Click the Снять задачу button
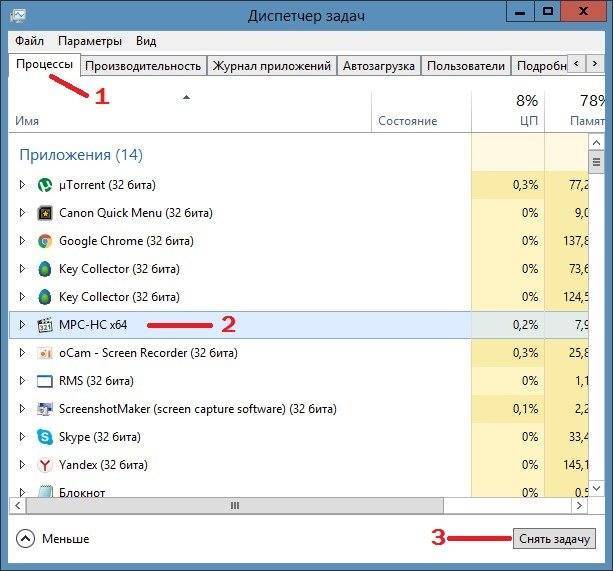 [x=554, y=539]
